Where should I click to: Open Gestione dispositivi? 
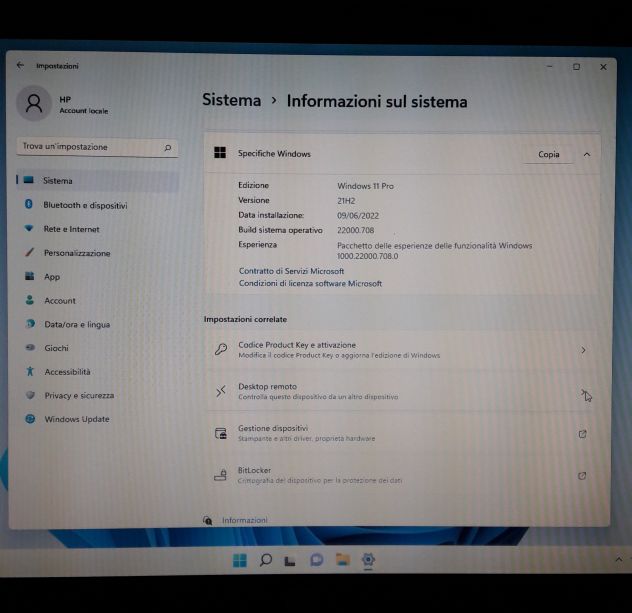(402, 433)
